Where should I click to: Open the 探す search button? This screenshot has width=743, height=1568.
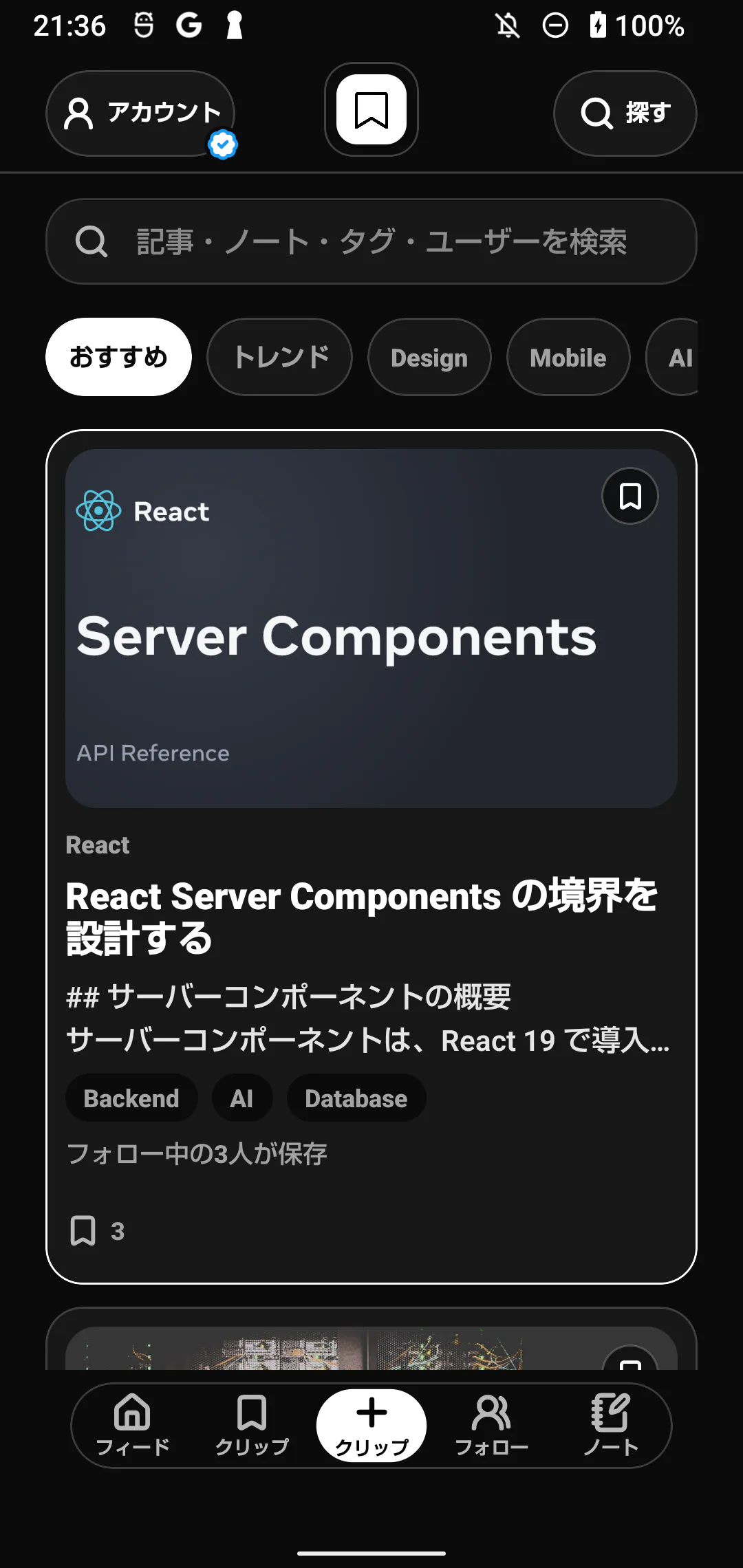pyautogui.click(x=625, y=113)
